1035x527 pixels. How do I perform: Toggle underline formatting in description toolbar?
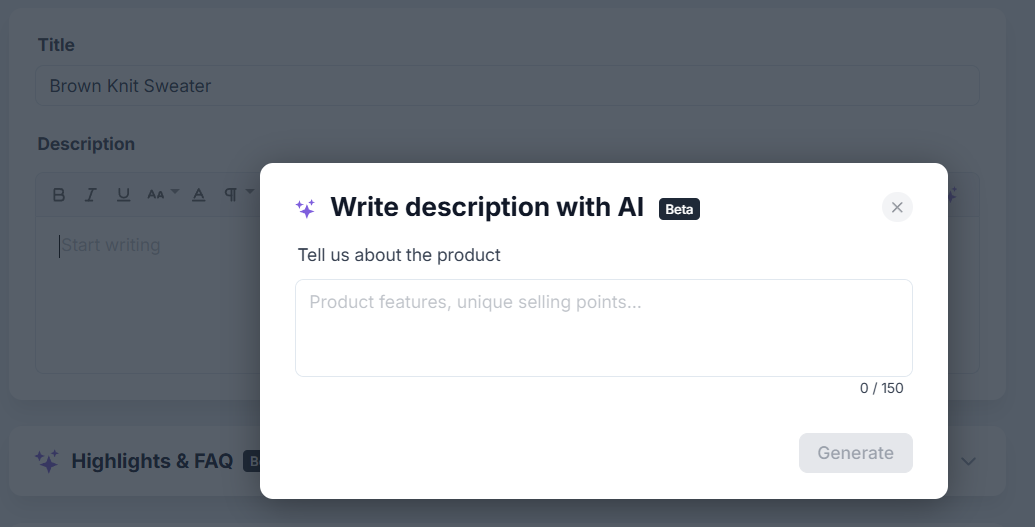[123, 195]
